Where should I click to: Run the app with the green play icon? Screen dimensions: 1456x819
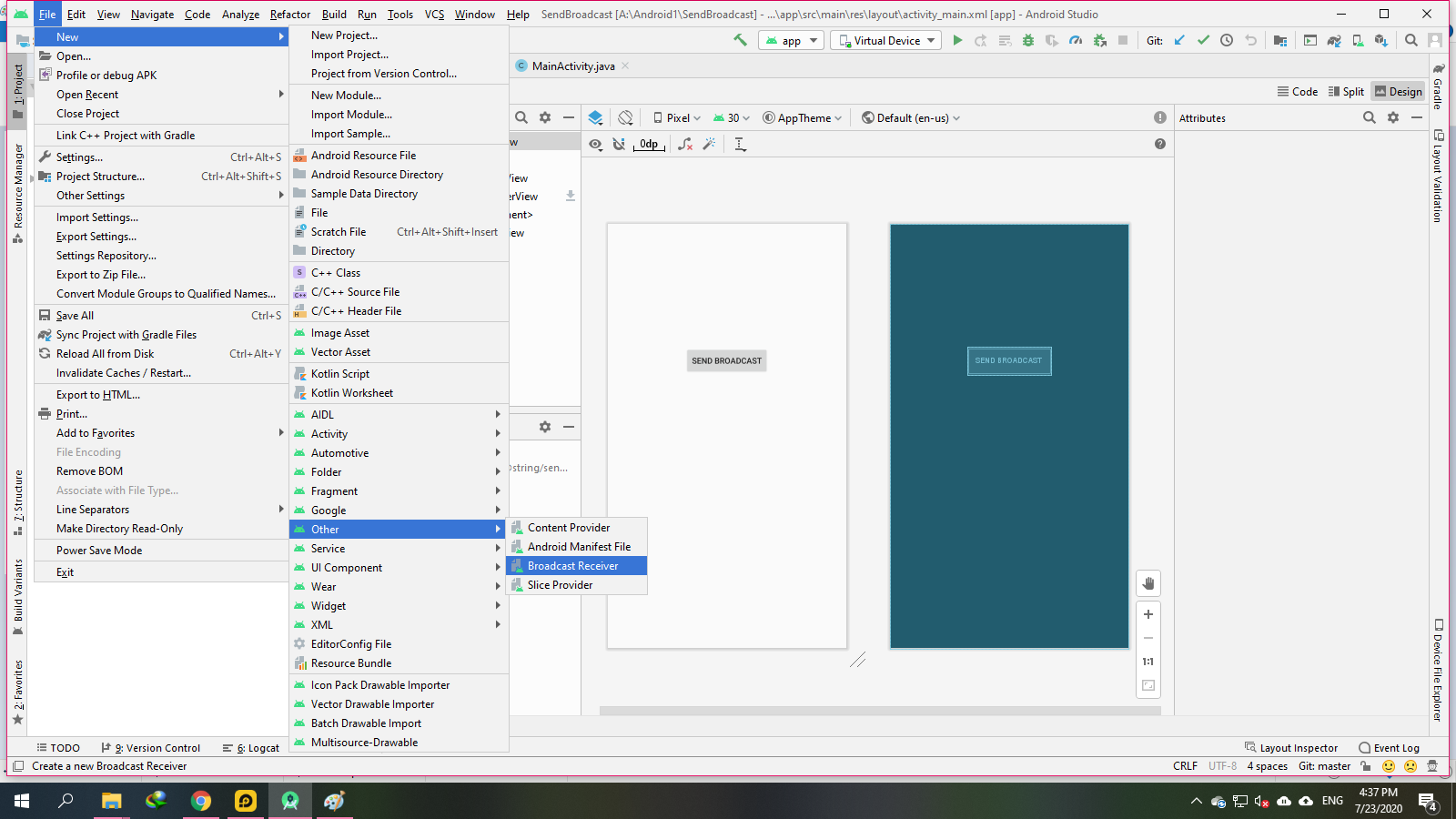957,40
